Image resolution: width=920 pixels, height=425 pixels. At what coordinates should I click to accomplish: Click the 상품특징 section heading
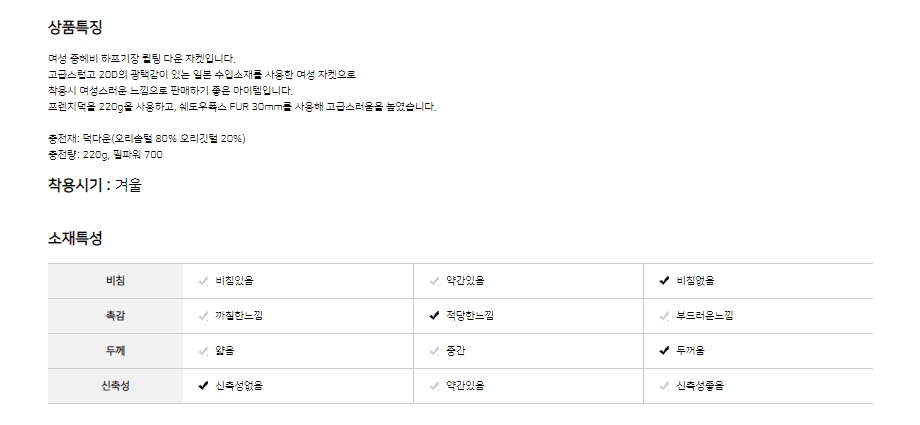tap(75, 27)
